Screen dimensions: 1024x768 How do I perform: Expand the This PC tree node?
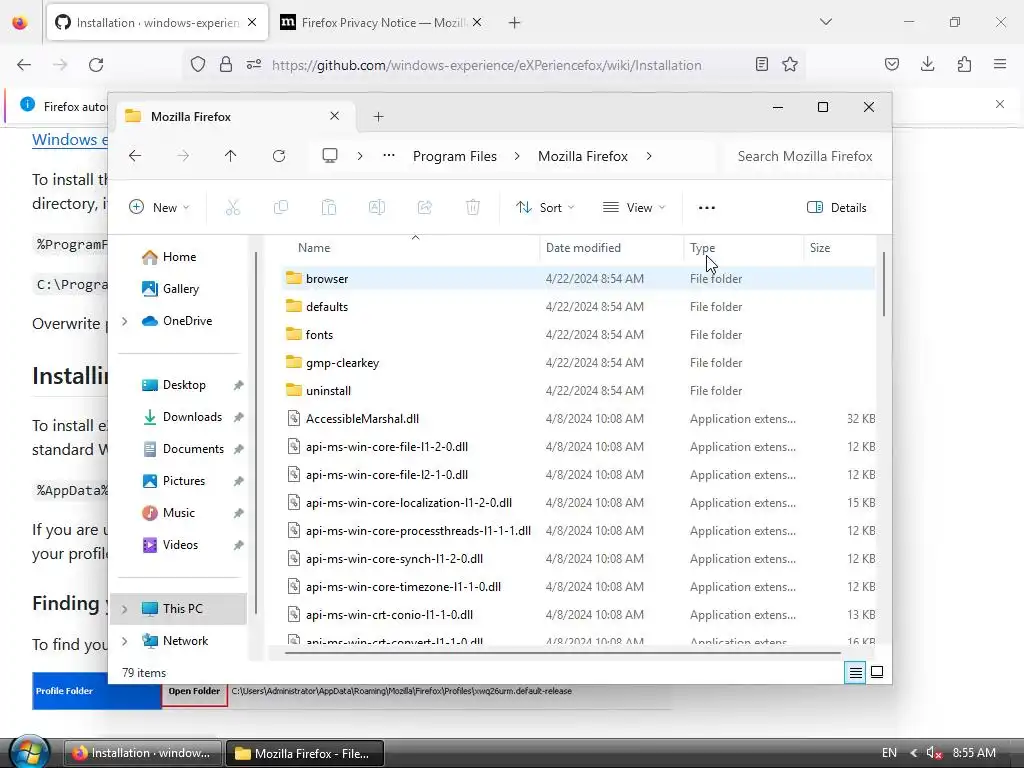pos(125,609)
